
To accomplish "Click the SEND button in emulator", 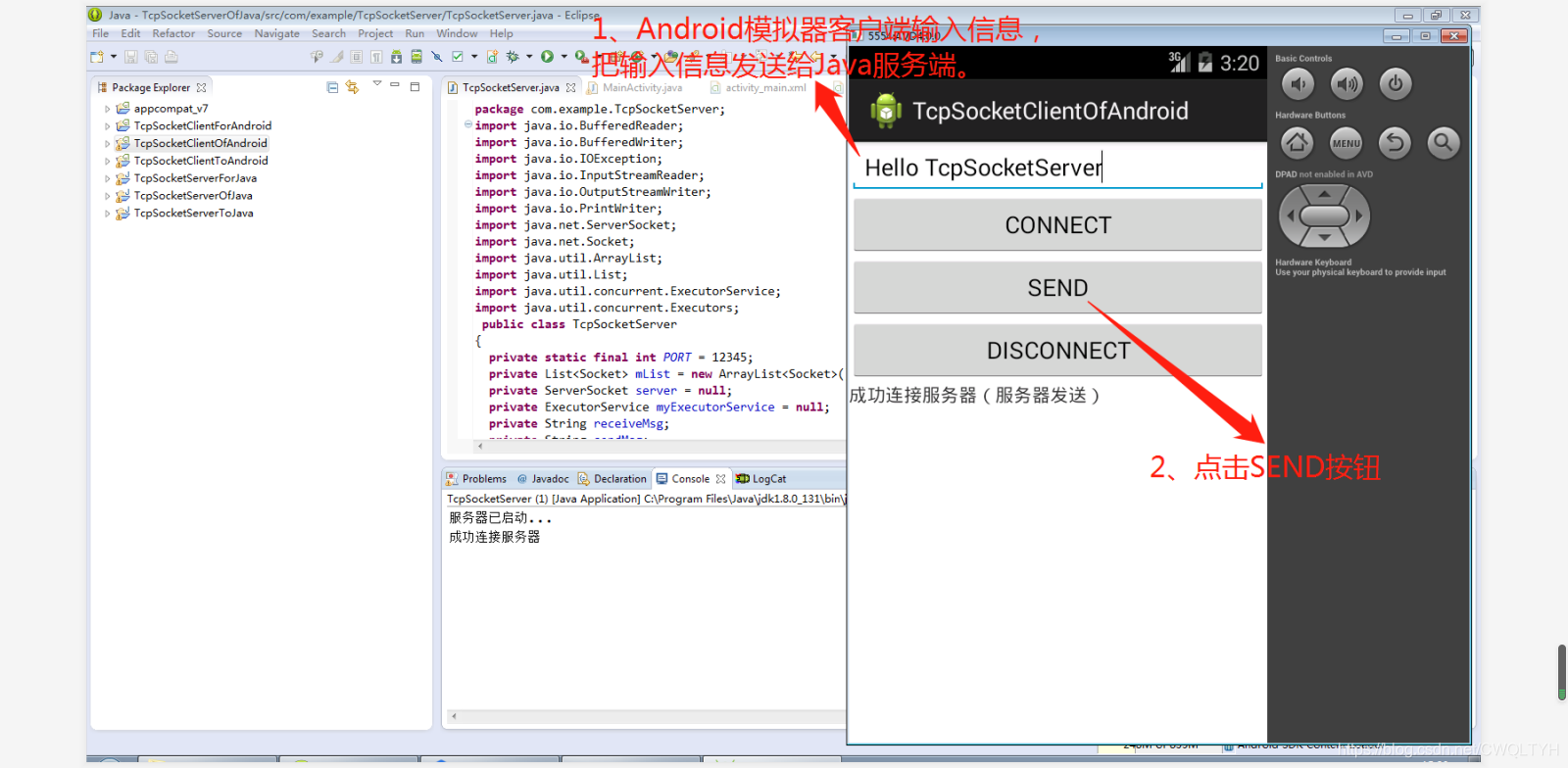I will coord(1057,287).
